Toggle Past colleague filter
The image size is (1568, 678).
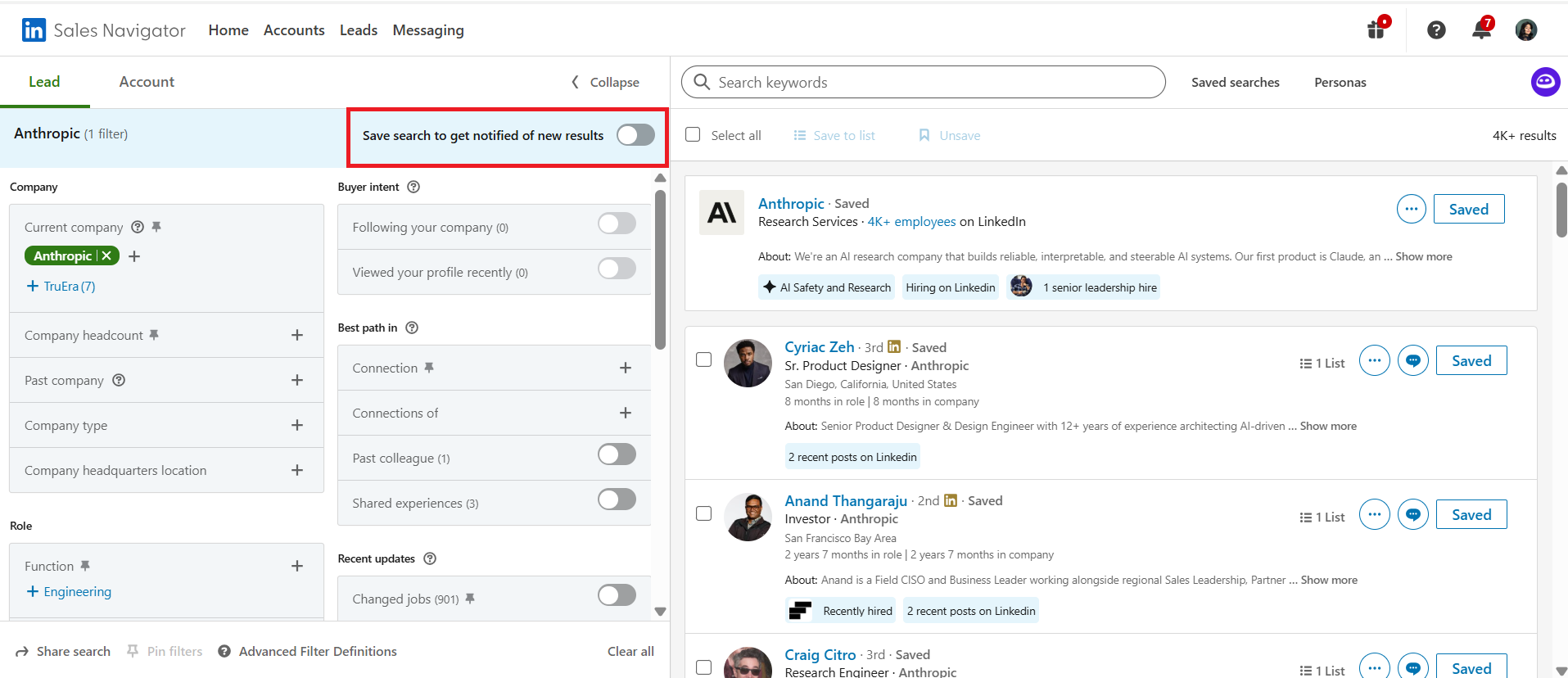pyautogui.click(x=617, y=454)
